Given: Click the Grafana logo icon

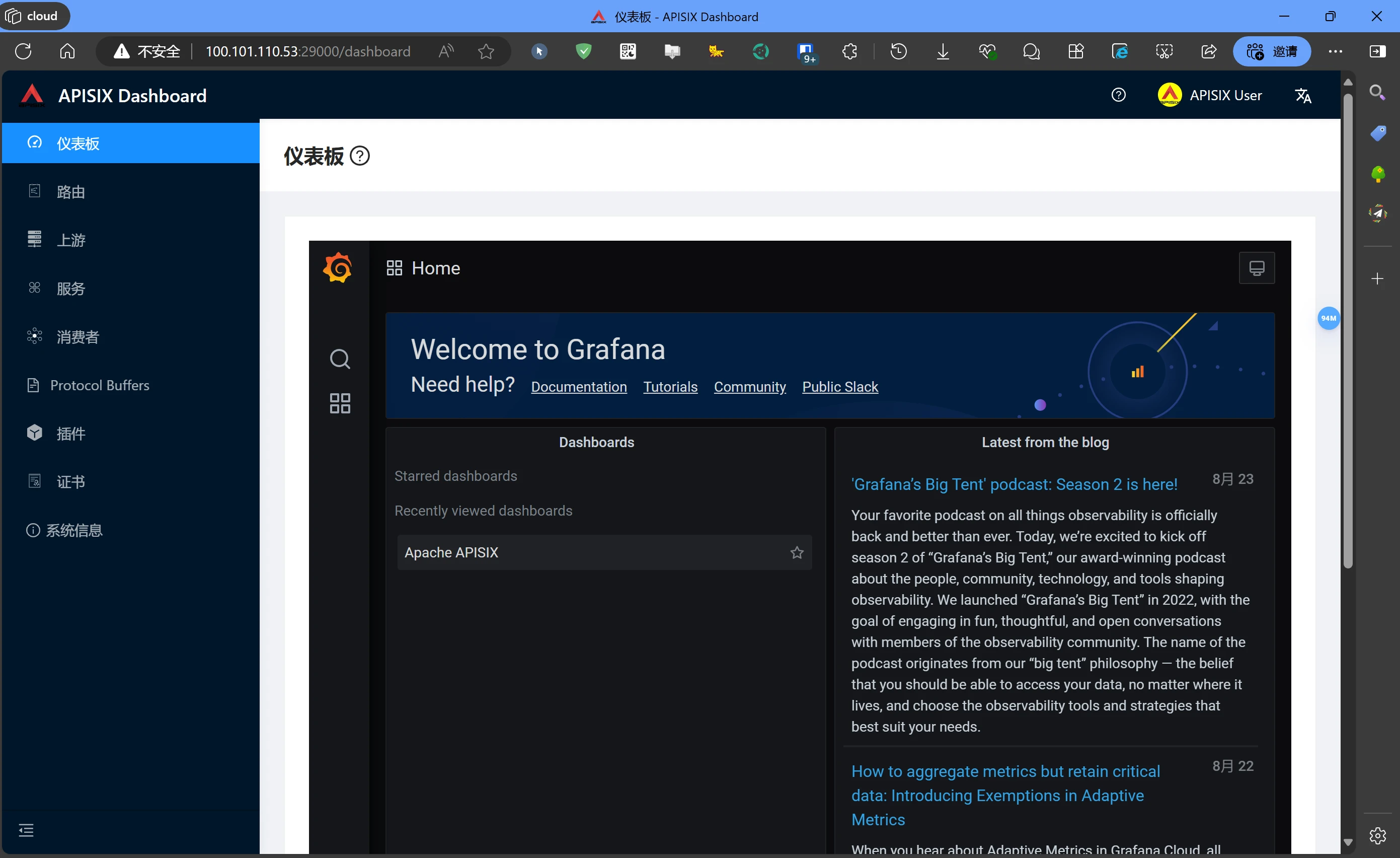Looking at the screenshot, I should tap(338, 267).
